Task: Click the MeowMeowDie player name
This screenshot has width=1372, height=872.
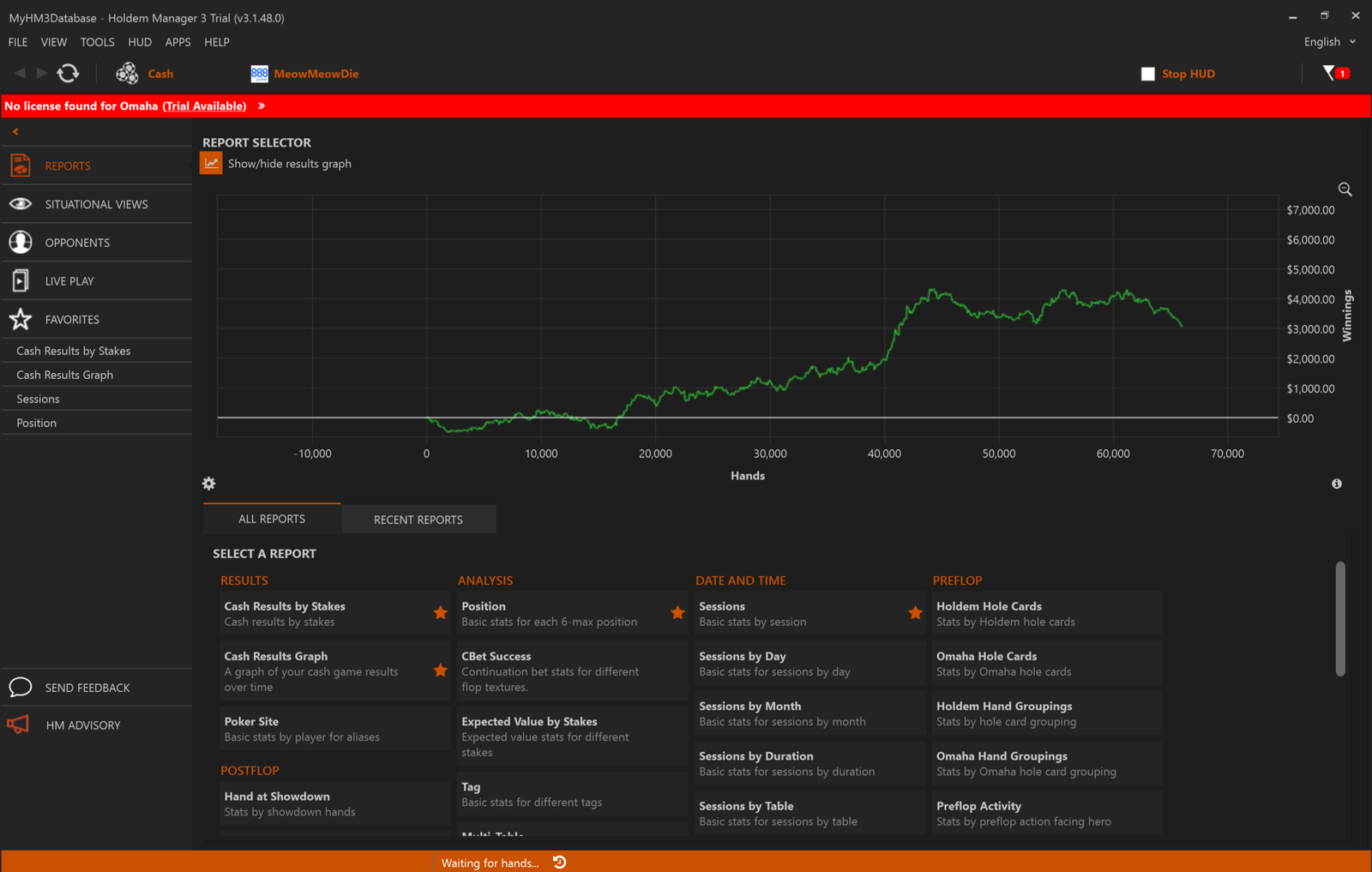Action: pos(316,74)
